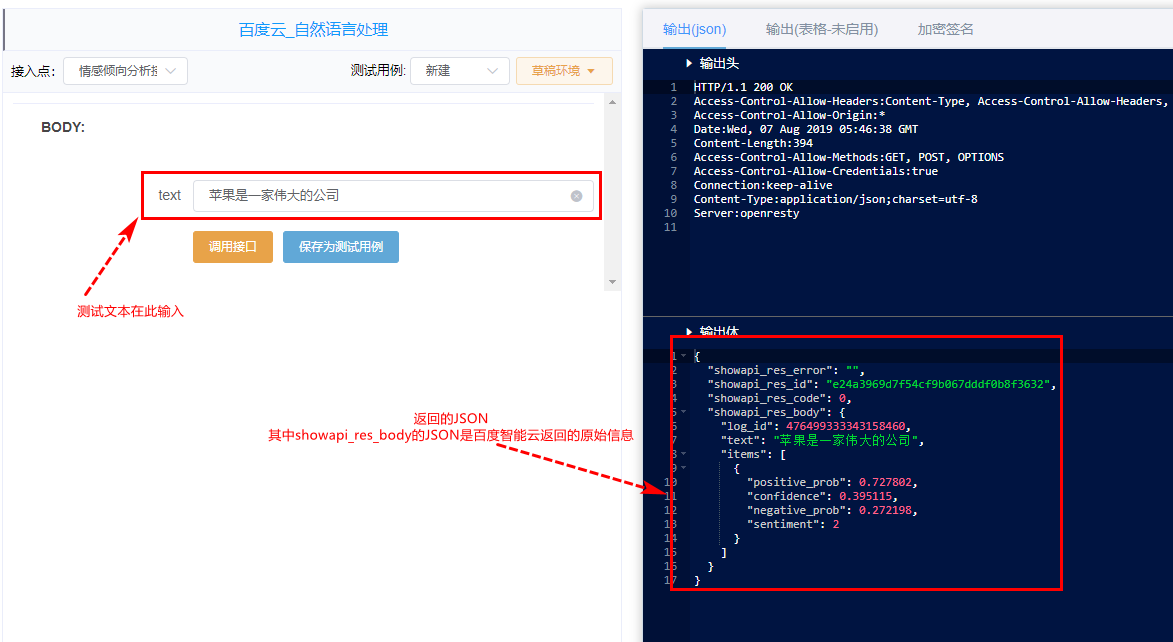Viewport: 1173px width, 642px height.
Task: Click the showapi_res_id value string
Action: pos(939,385)
